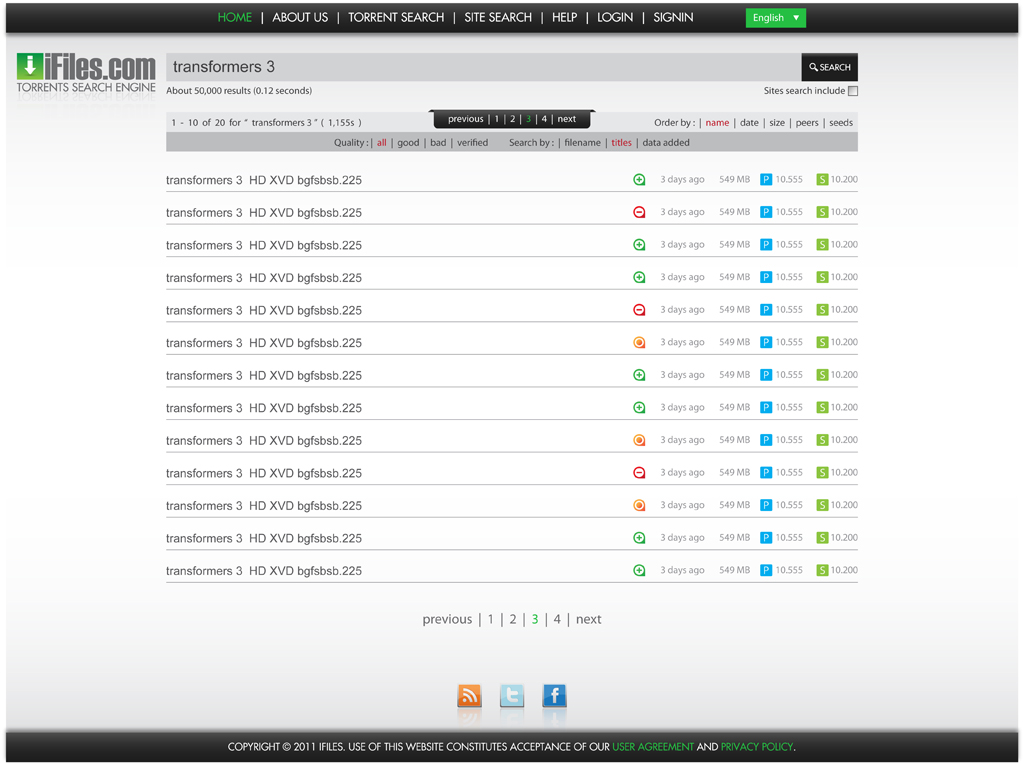Open the TORRENT SEARCH menu item
Screen dimensions: 1024x765
point(396,18)
